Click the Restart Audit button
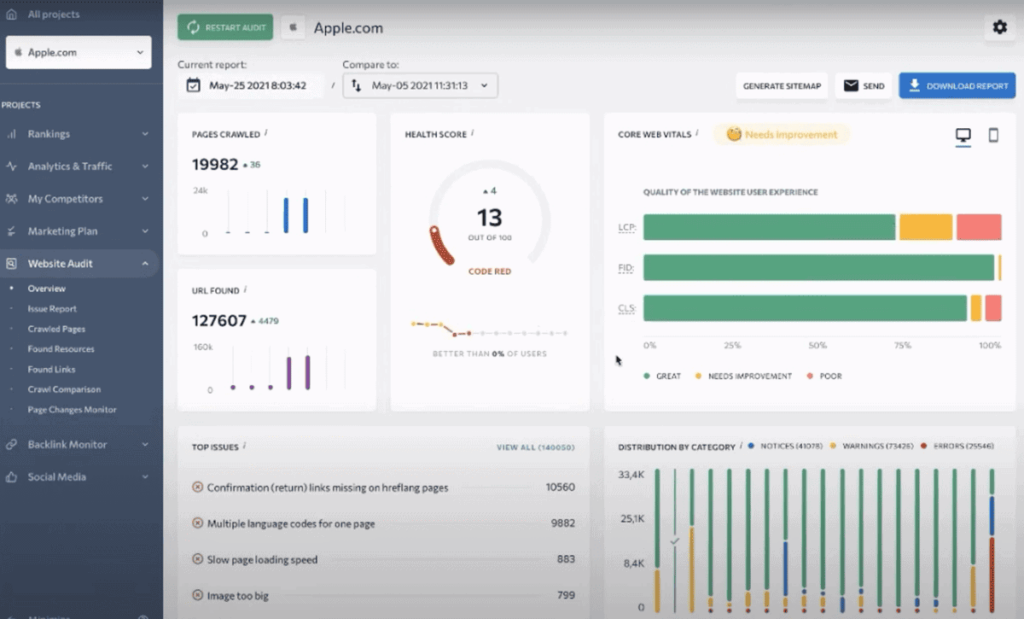 225,27
